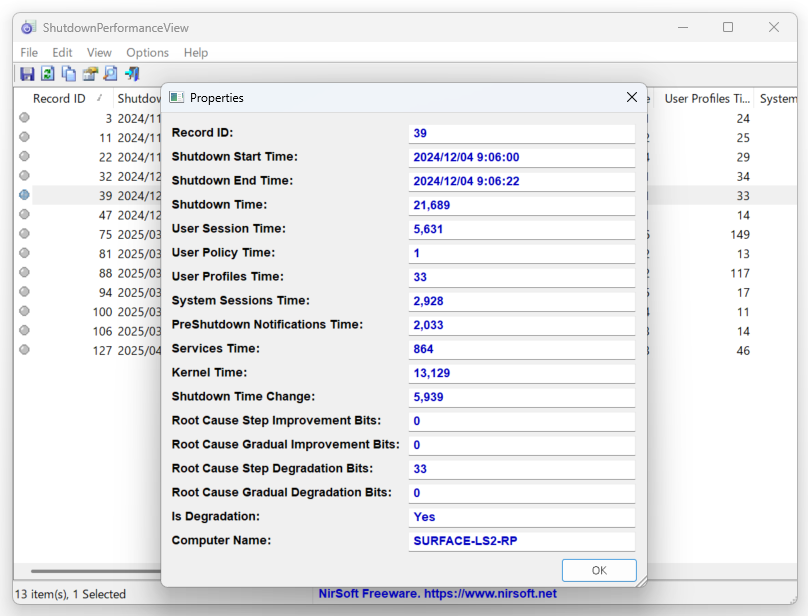The image size is (808, 616).
Task: Select the row icon for record 100
Action: pos(24,311)
